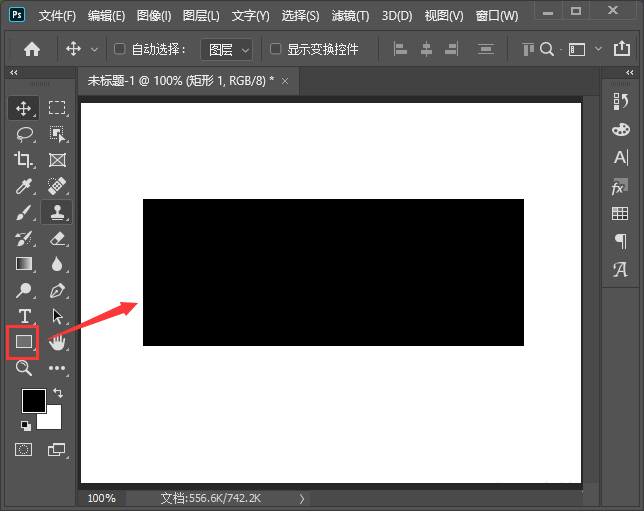Image resolution: width=644 pixels, height=511 pixels.
Task: Enable the 自动选择 checkbox
Action: coord(120,49)
